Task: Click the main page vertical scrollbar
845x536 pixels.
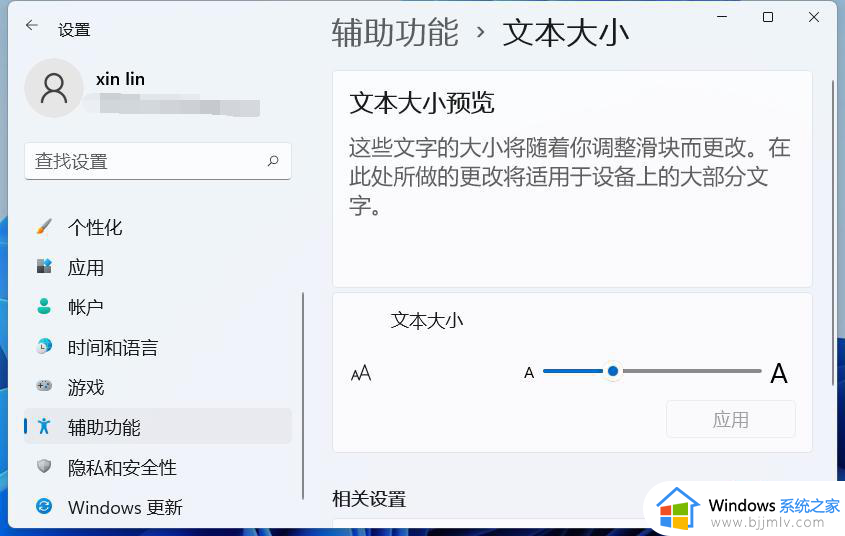Action: coord(833,232)
